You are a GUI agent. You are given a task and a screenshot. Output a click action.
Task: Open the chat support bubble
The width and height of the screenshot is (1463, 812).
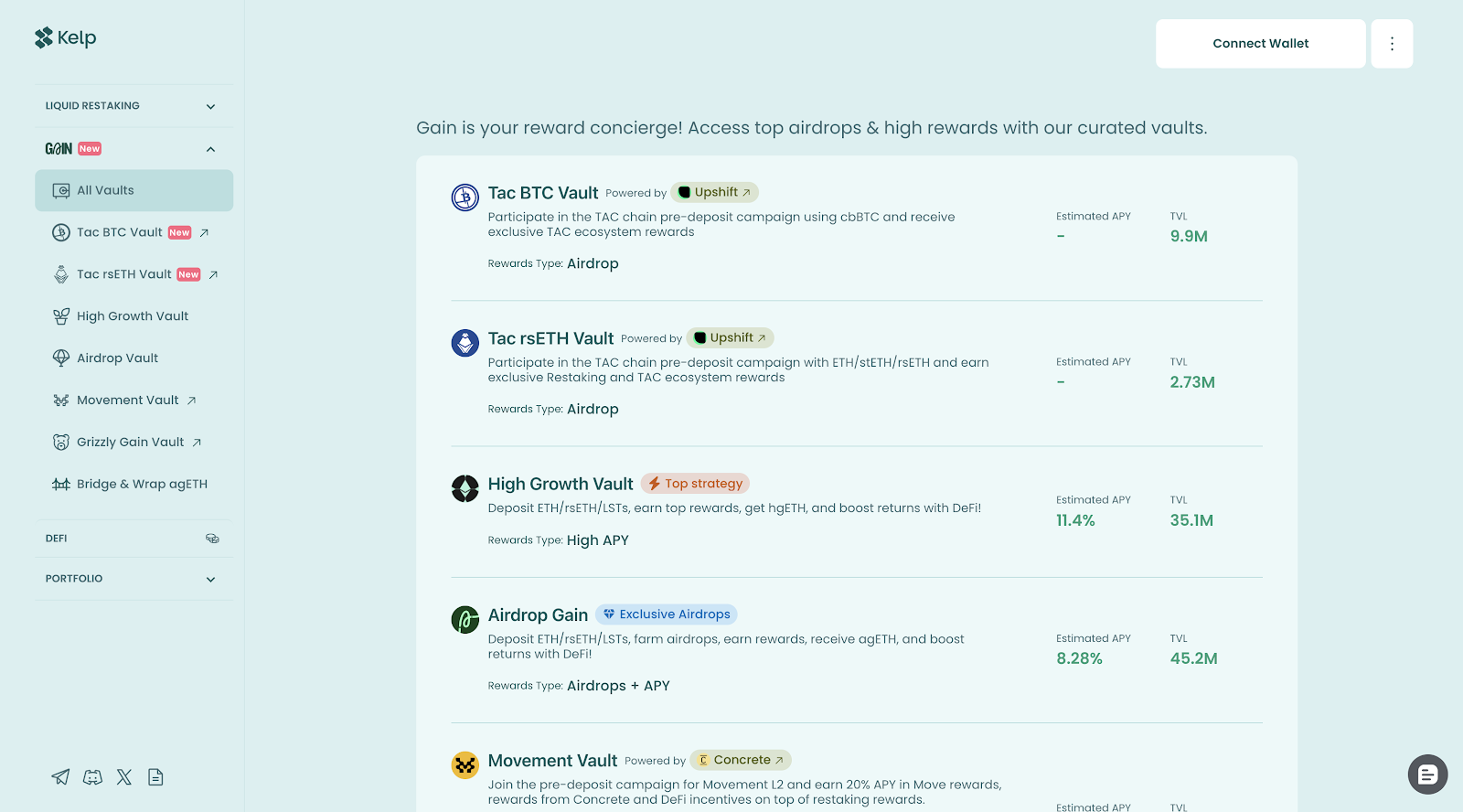pyautogui.click(x=1427, y=775)
